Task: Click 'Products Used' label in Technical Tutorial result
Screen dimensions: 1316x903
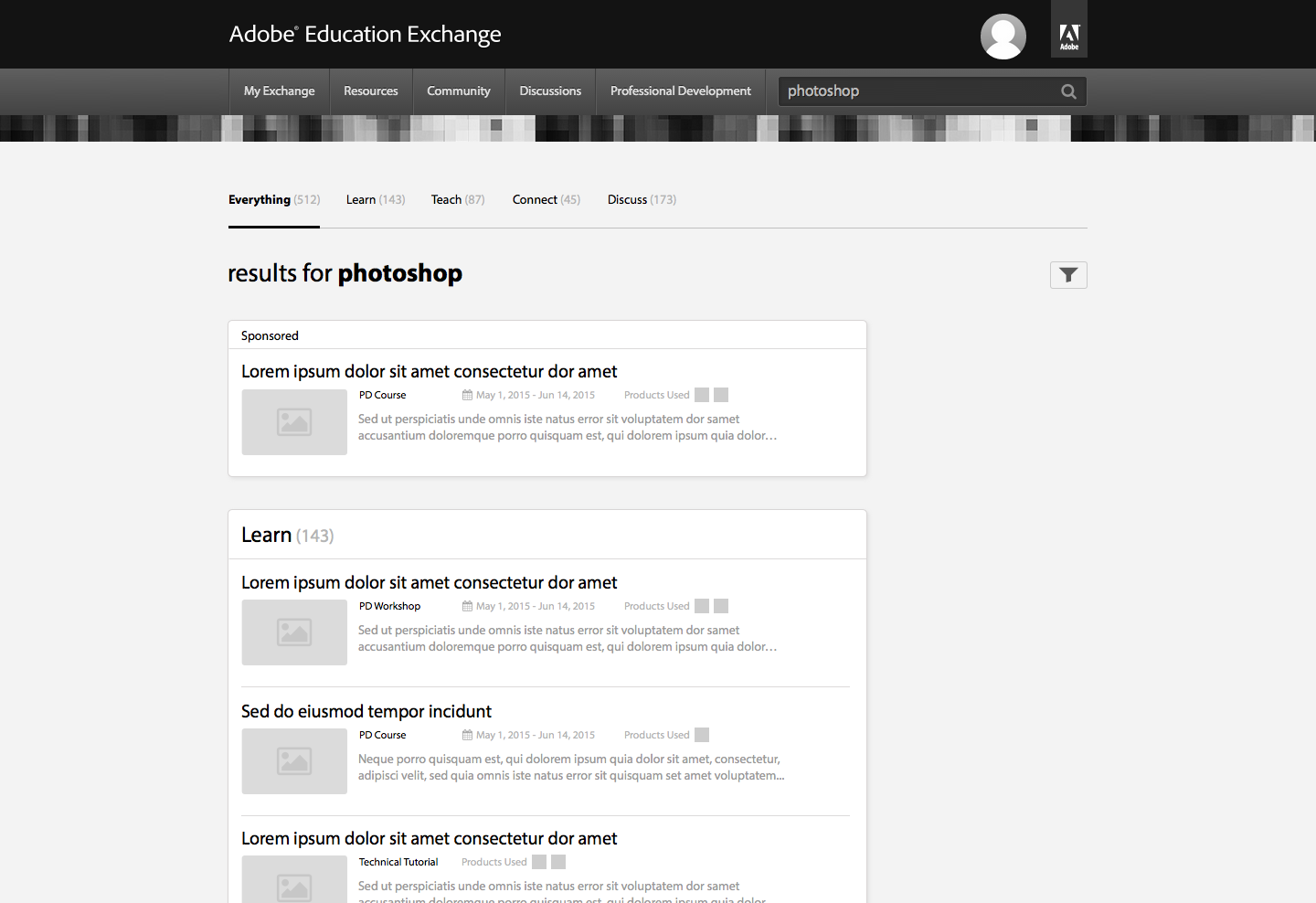Action: [x=493, y=862]
